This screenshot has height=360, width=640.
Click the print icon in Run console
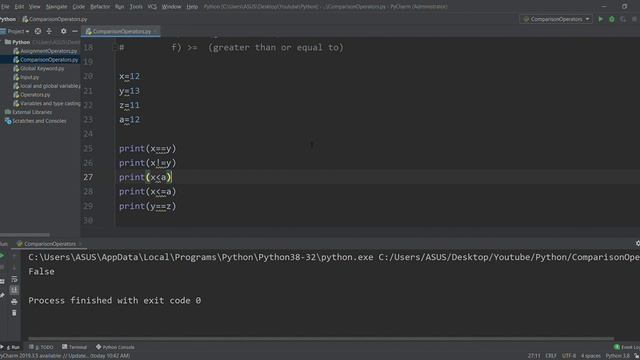pos(14,302)
